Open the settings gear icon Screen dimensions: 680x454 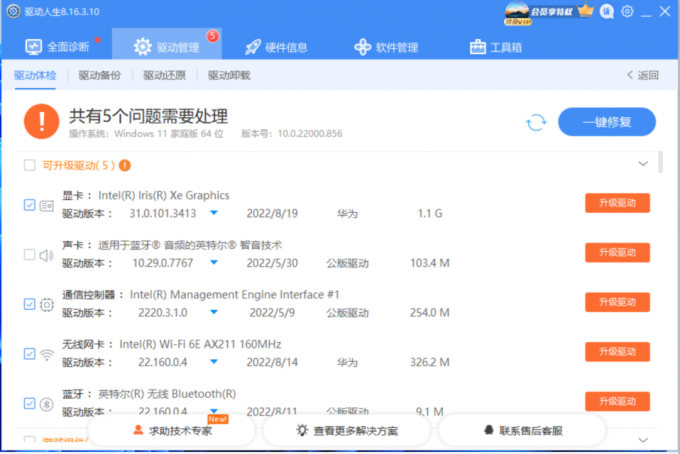coord(627,11)
